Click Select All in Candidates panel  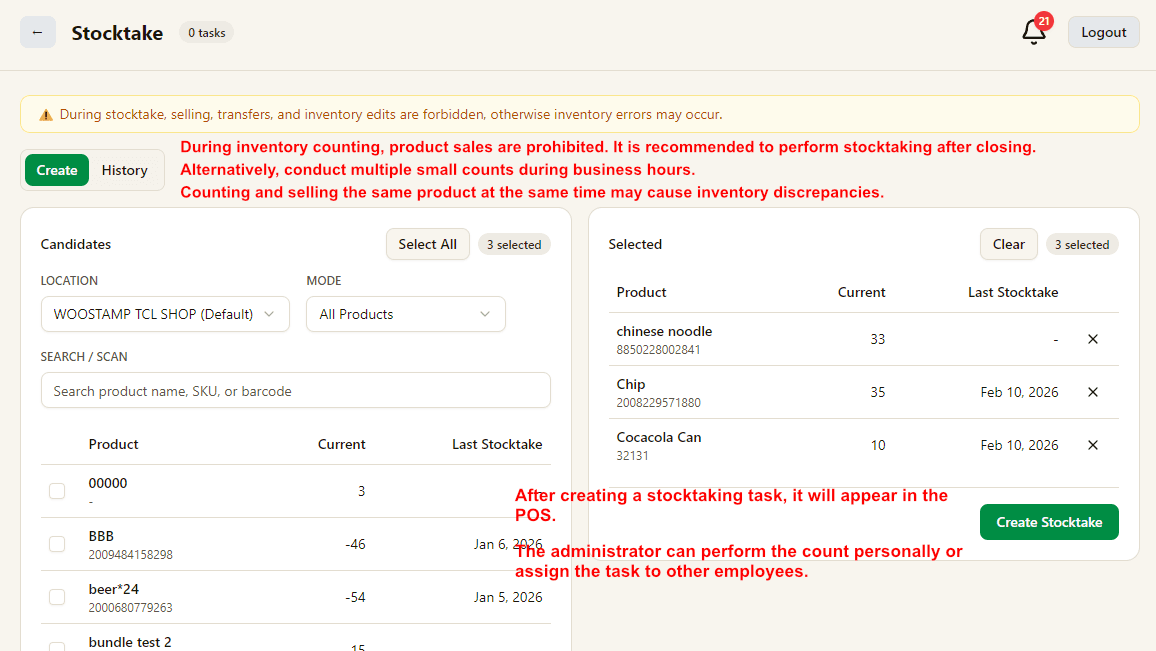(x=427, y=244)
